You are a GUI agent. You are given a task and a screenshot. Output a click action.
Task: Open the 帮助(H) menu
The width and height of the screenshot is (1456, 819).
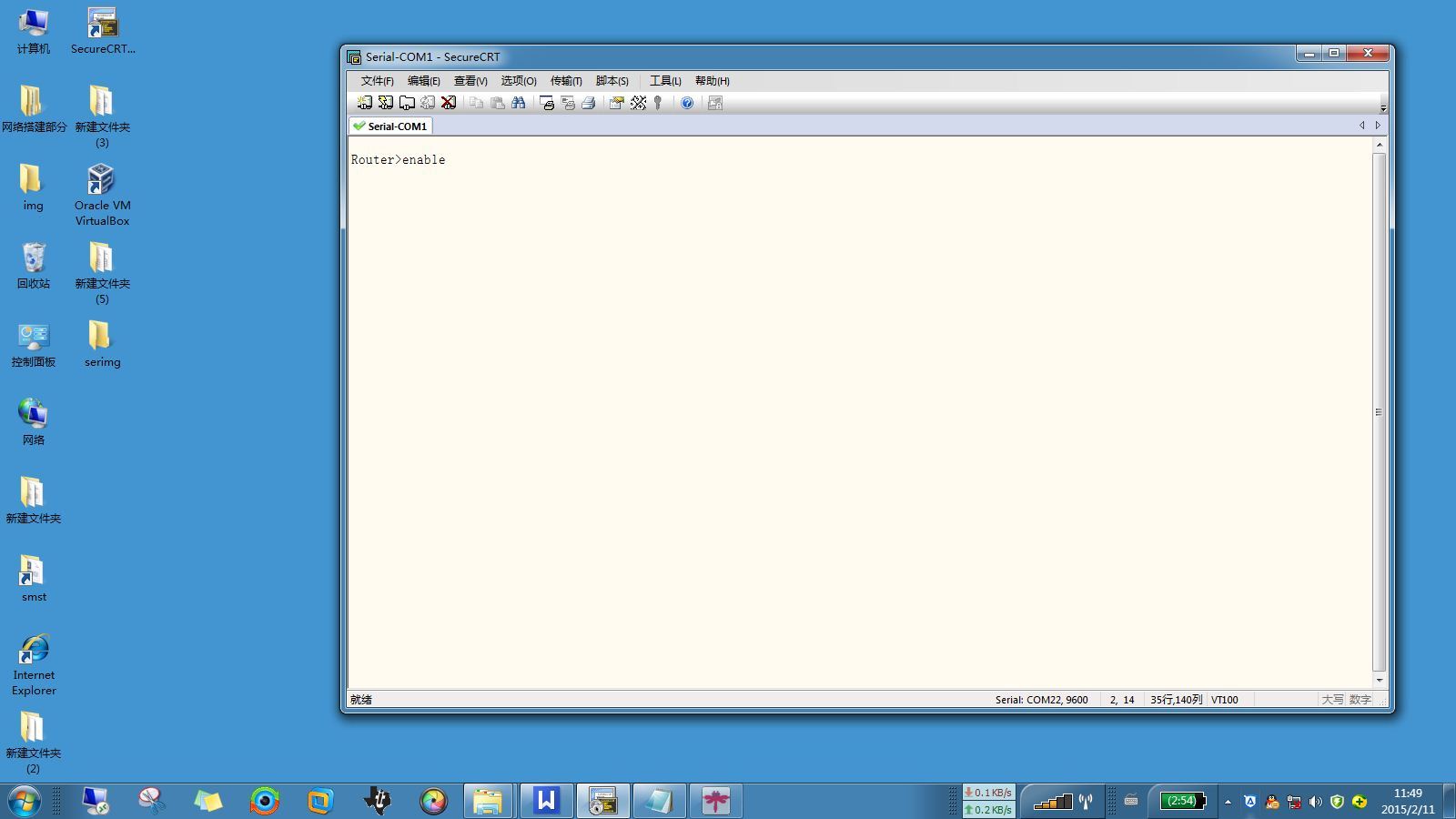click(x=713, y=81)
